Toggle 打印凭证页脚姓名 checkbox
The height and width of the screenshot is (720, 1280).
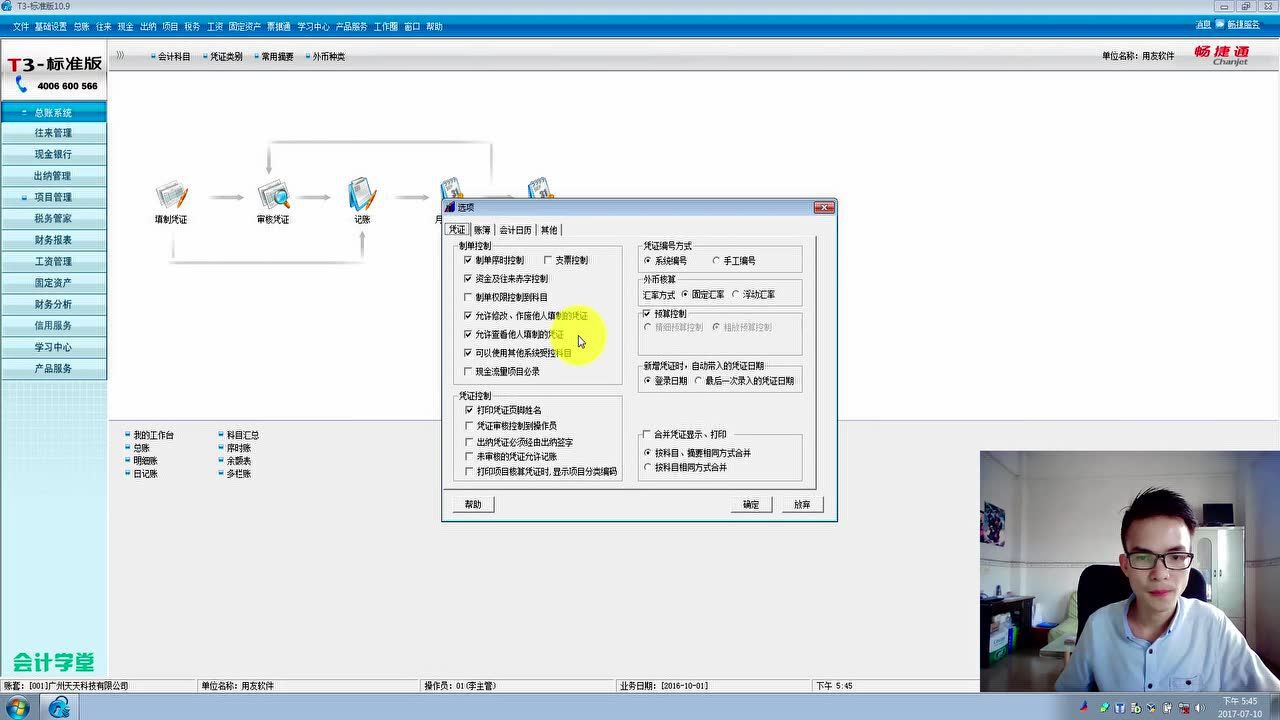coord(469,410)
